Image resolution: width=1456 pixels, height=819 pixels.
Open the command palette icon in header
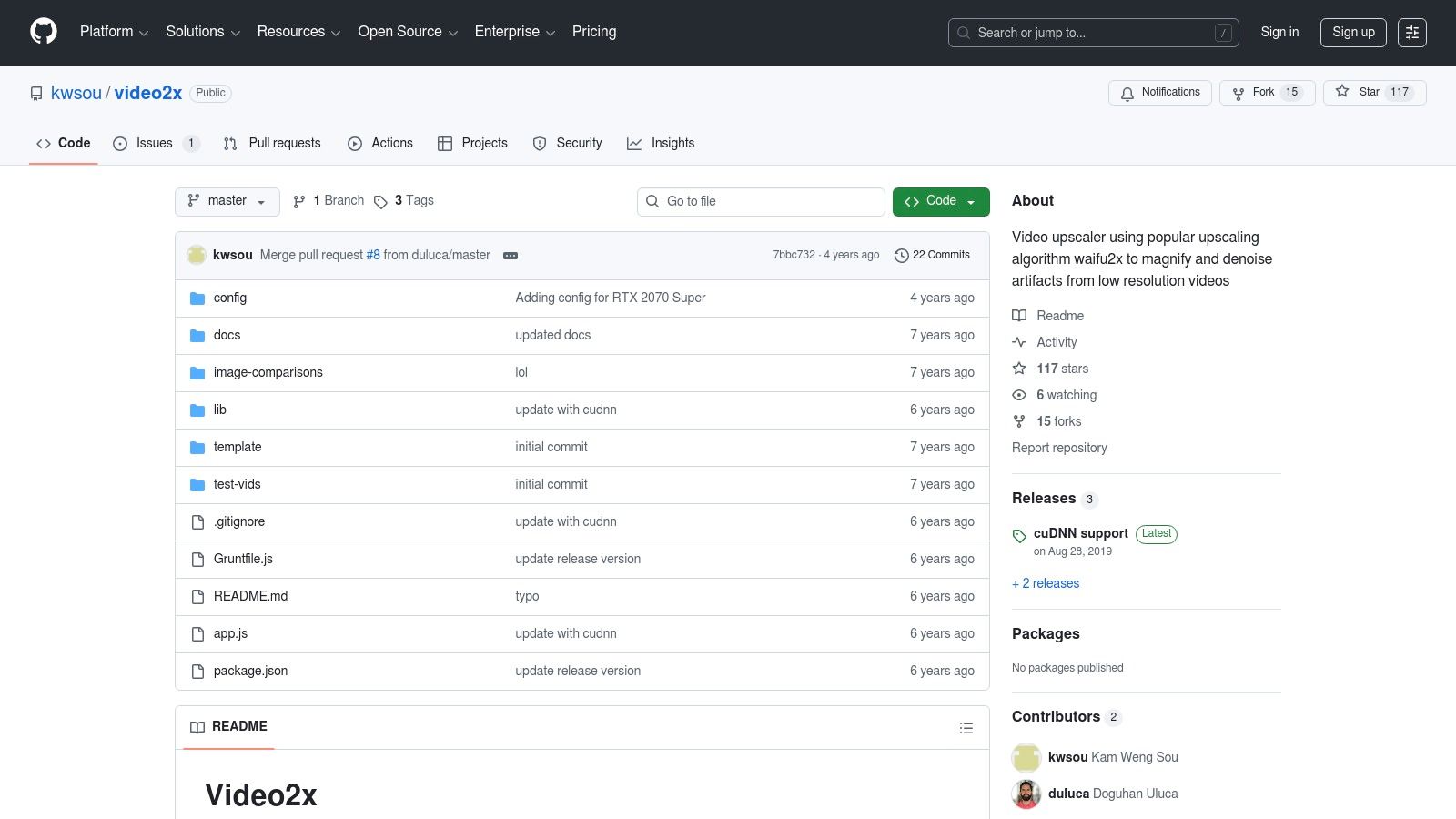[x=1412, y=33]
